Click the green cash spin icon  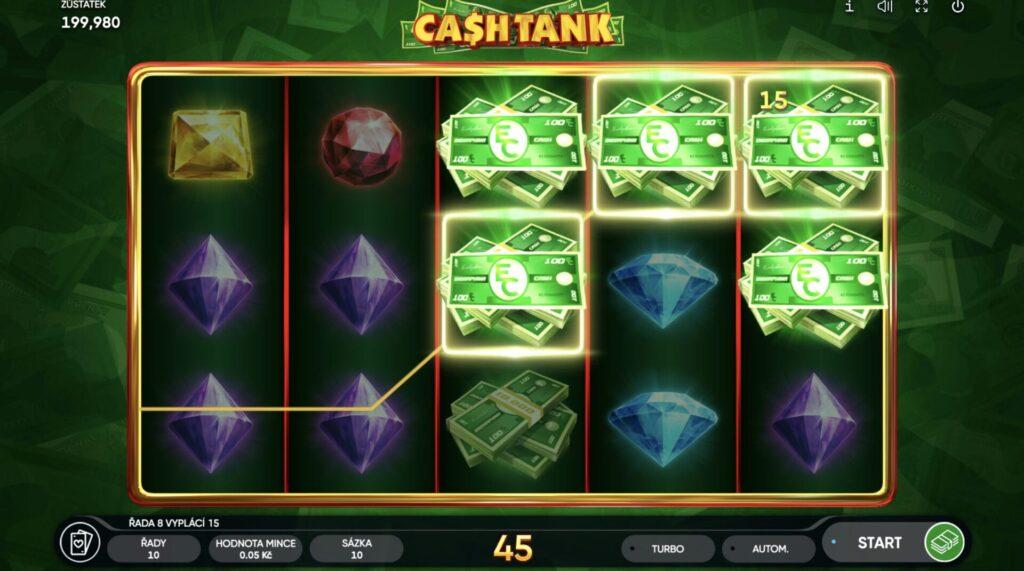tap(944, 542)
